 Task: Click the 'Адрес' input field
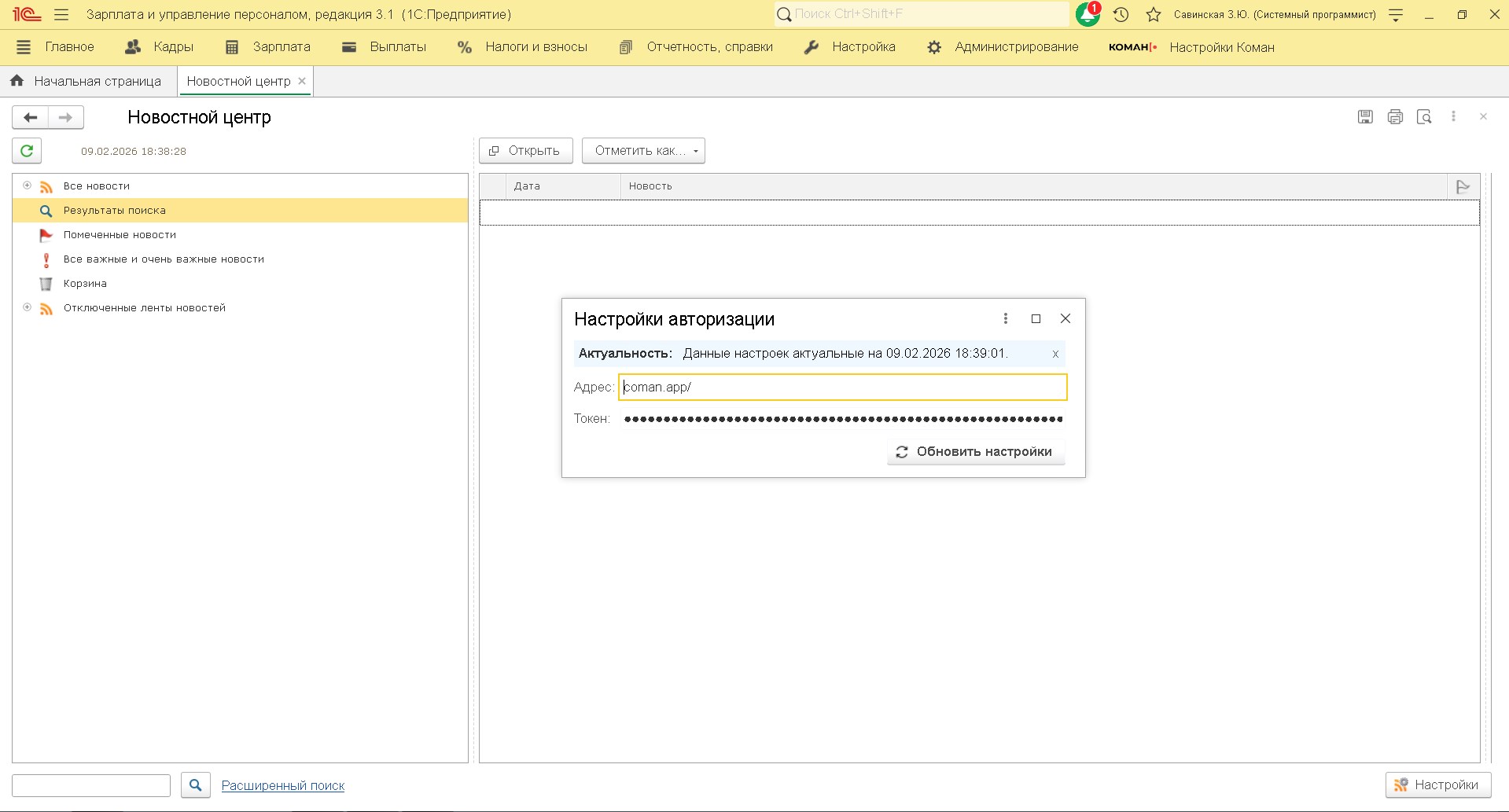pyautogui.click(x=841, y=387)
